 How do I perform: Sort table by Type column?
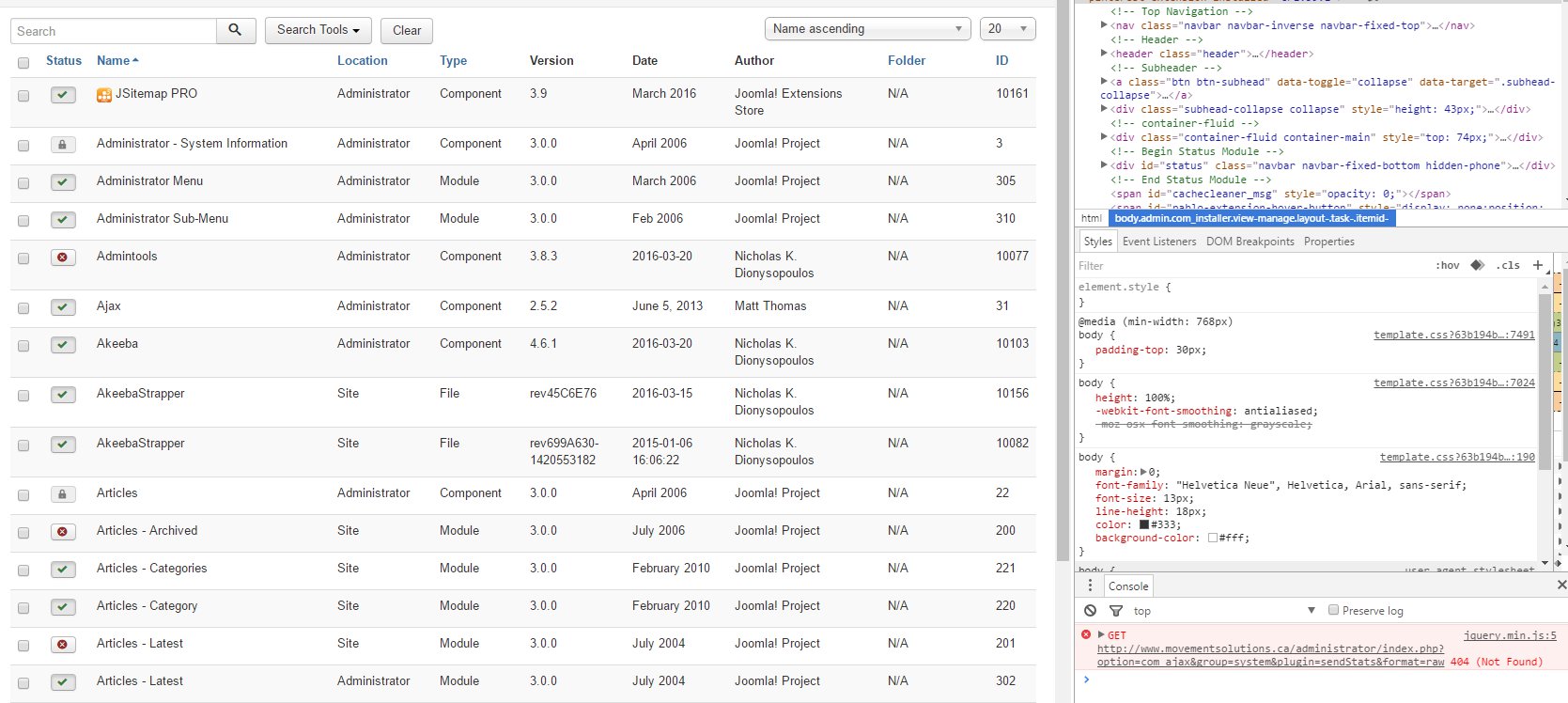point(453,60)
